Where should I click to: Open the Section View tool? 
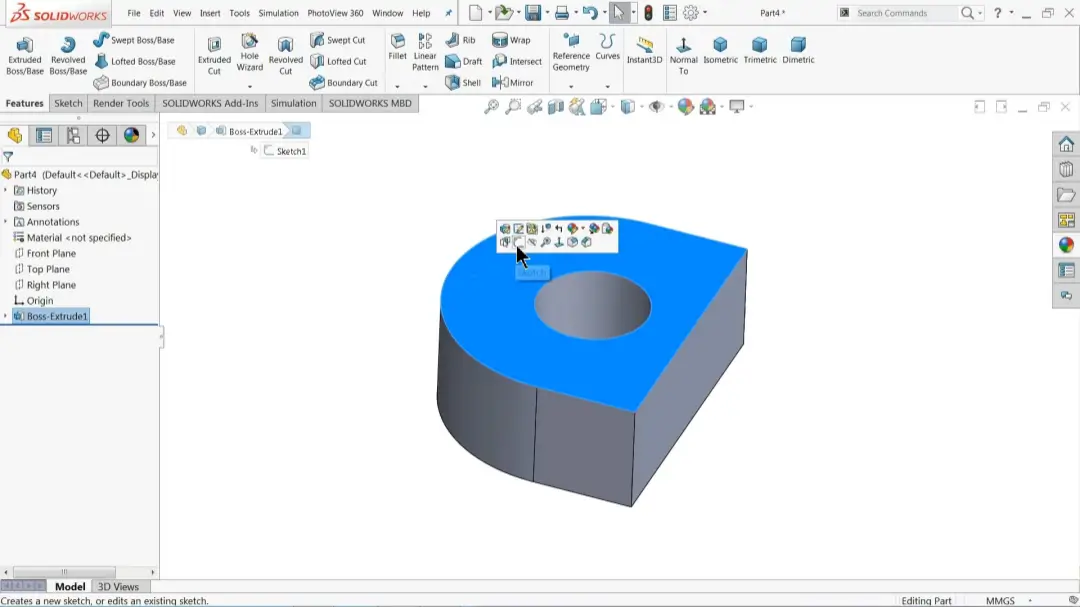555,107
